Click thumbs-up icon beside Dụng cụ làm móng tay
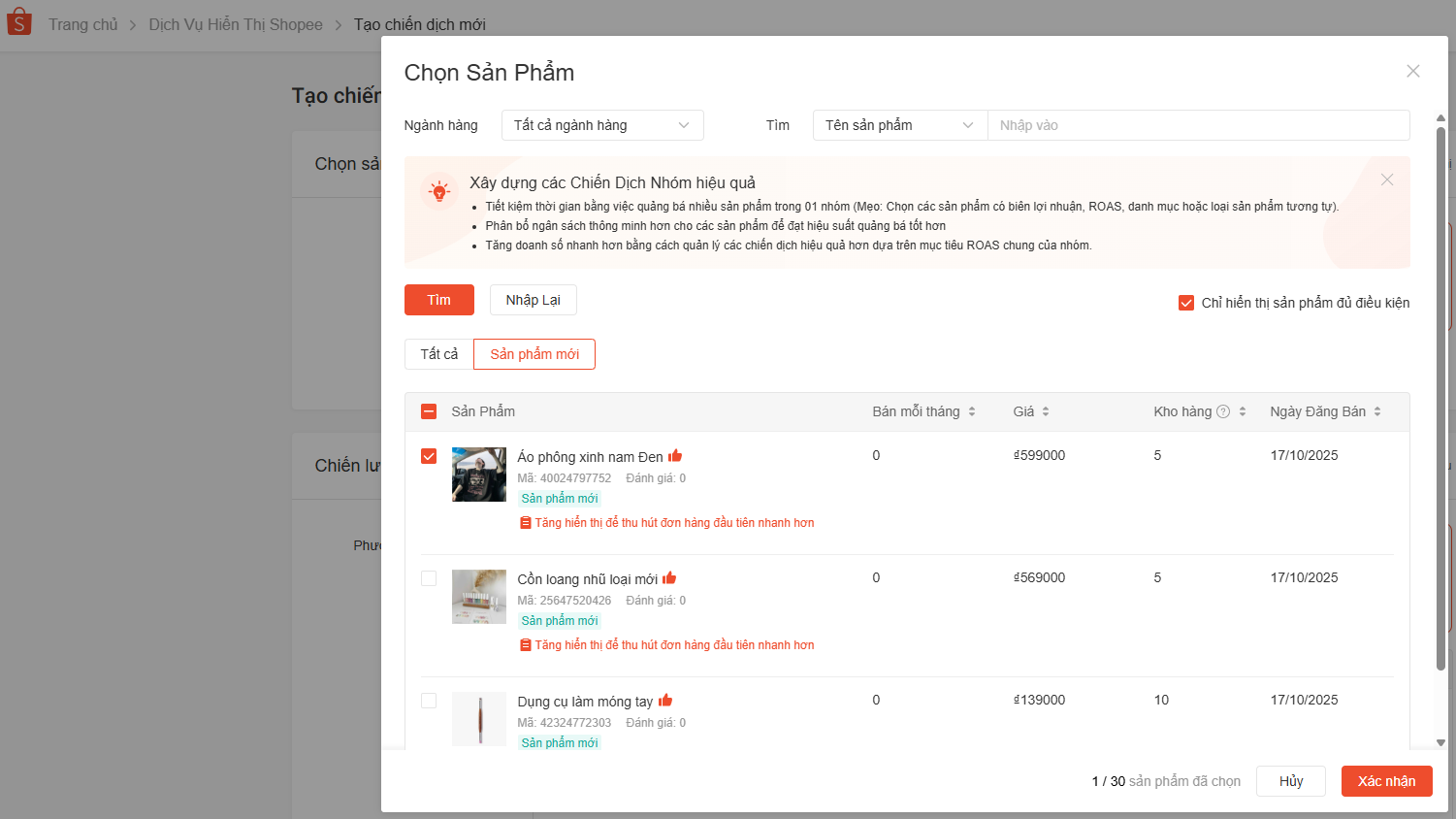Viewport: 1456px width, 819px height. 665,701
